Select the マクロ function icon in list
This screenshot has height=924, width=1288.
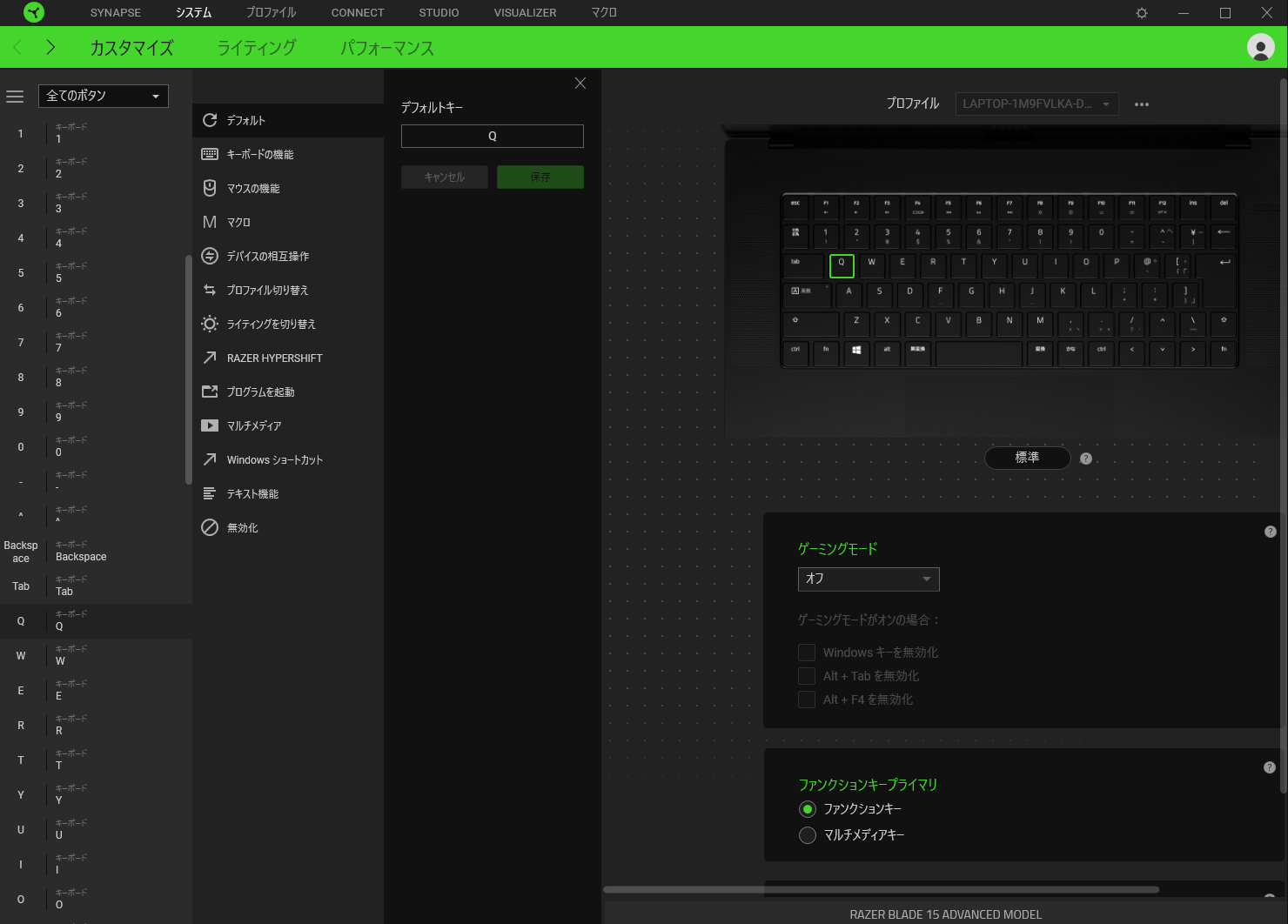click(210, 223)
